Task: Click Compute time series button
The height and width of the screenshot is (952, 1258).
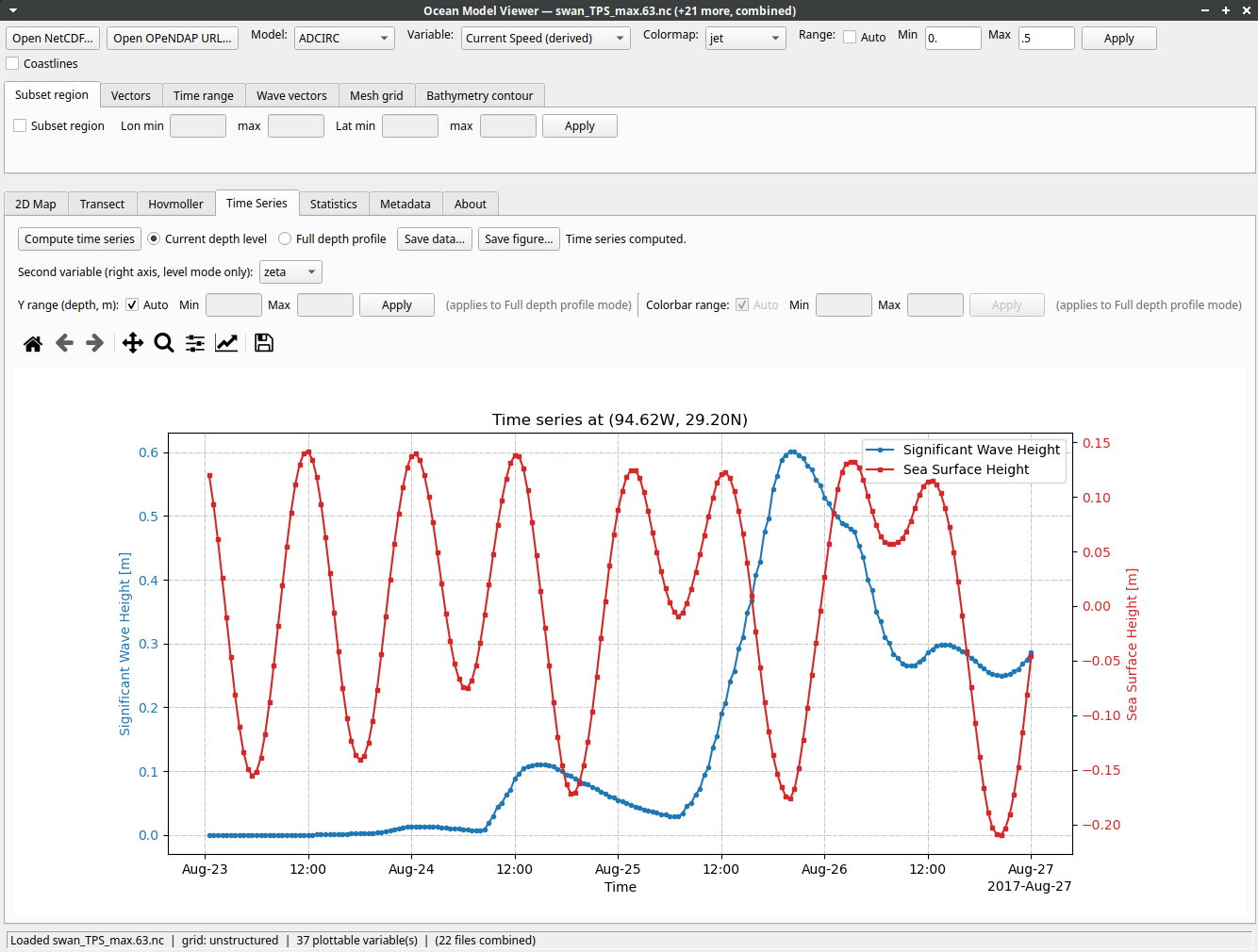Action: [79, 238]
